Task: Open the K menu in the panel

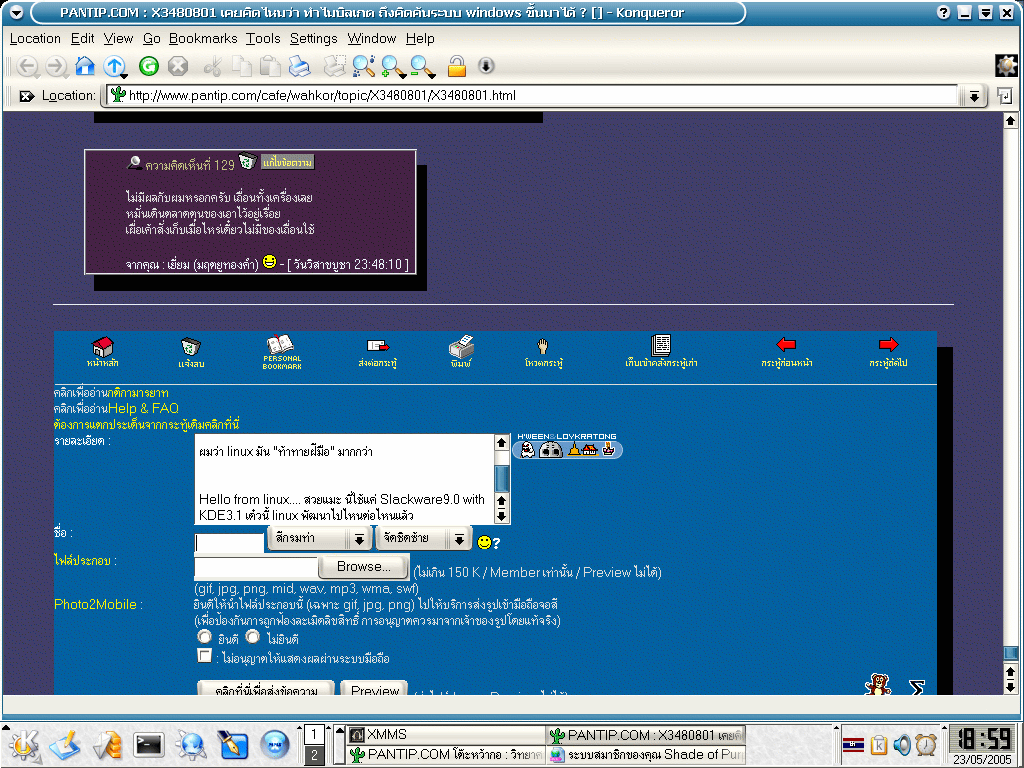Action: click(x=24, y=744)
